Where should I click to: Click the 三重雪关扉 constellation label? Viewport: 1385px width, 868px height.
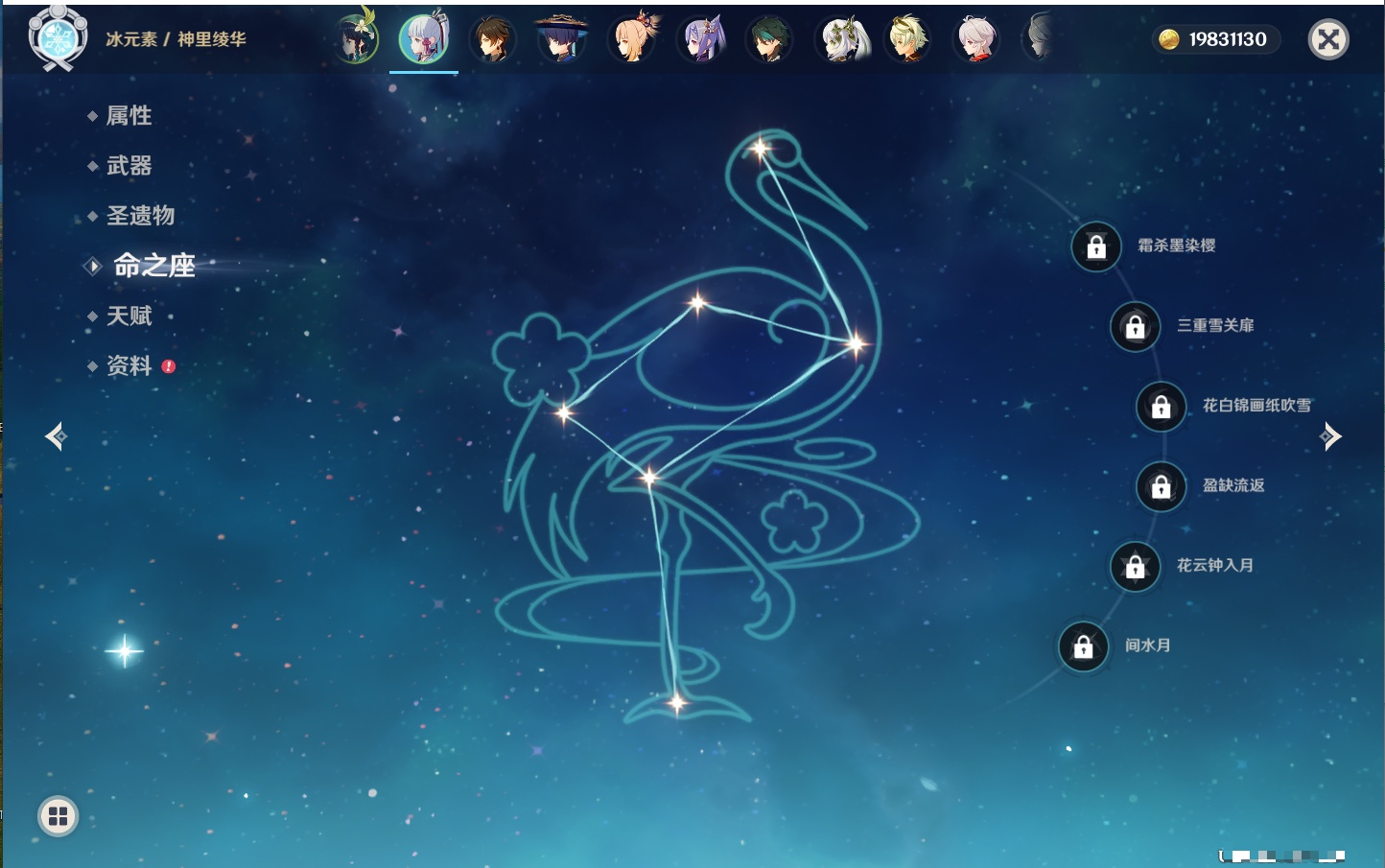click(x=1215, y=325)
